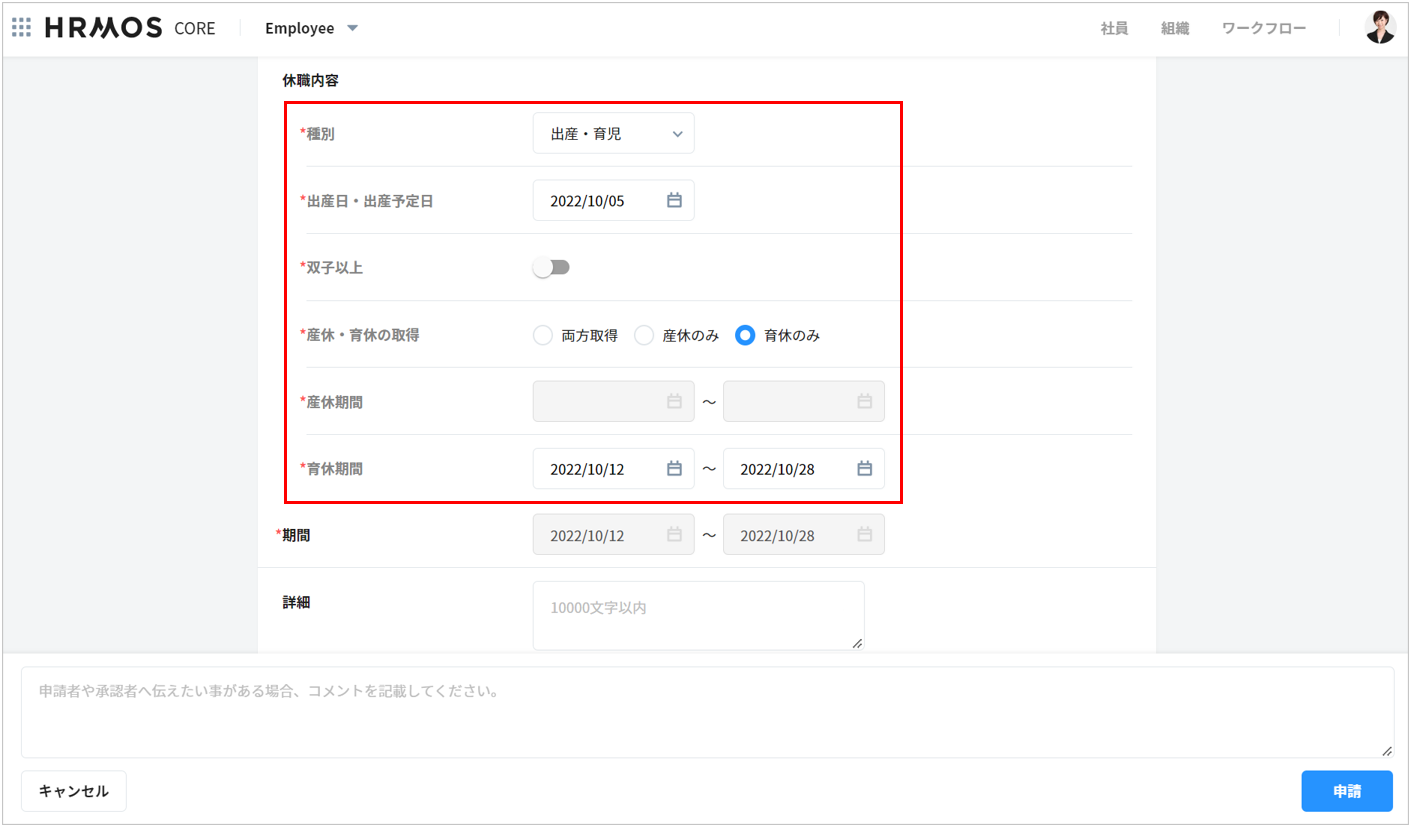Click calendar icon in 期間 start field
Viewport: 1411px width, 827px height.
674,535
